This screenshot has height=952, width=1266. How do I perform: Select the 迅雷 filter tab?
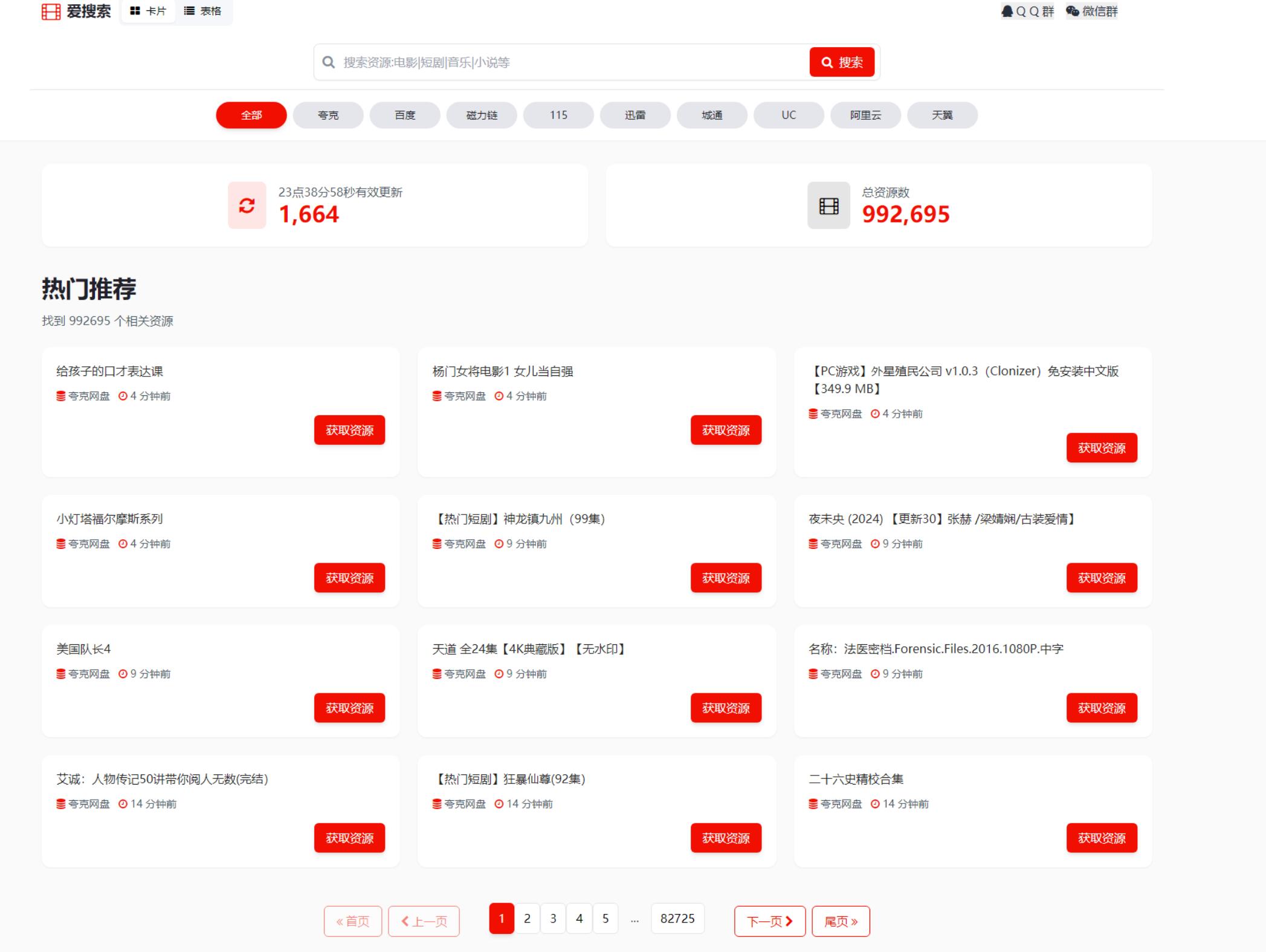tap(635, 115)
